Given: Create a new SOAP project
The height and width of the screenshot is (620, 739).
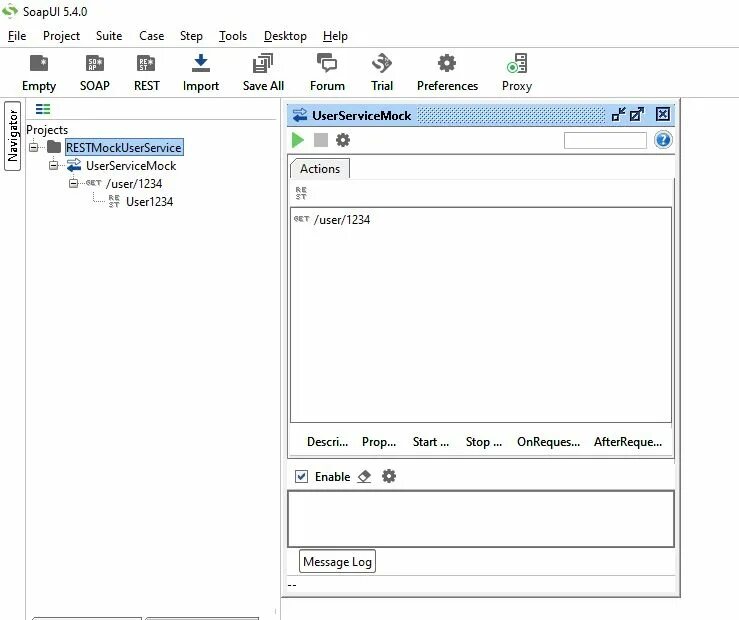Looking at the screenshot, I should [x=95, y=72].
